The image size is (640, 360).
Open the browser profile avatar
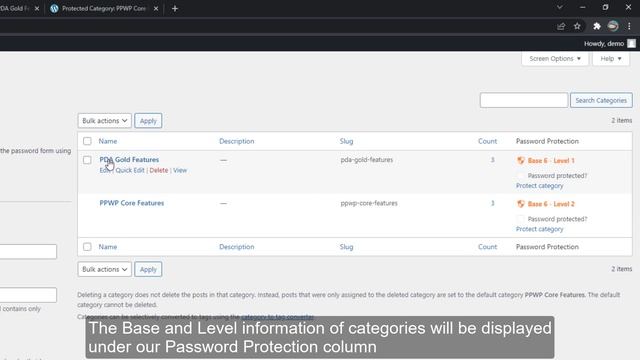[613, 26]
